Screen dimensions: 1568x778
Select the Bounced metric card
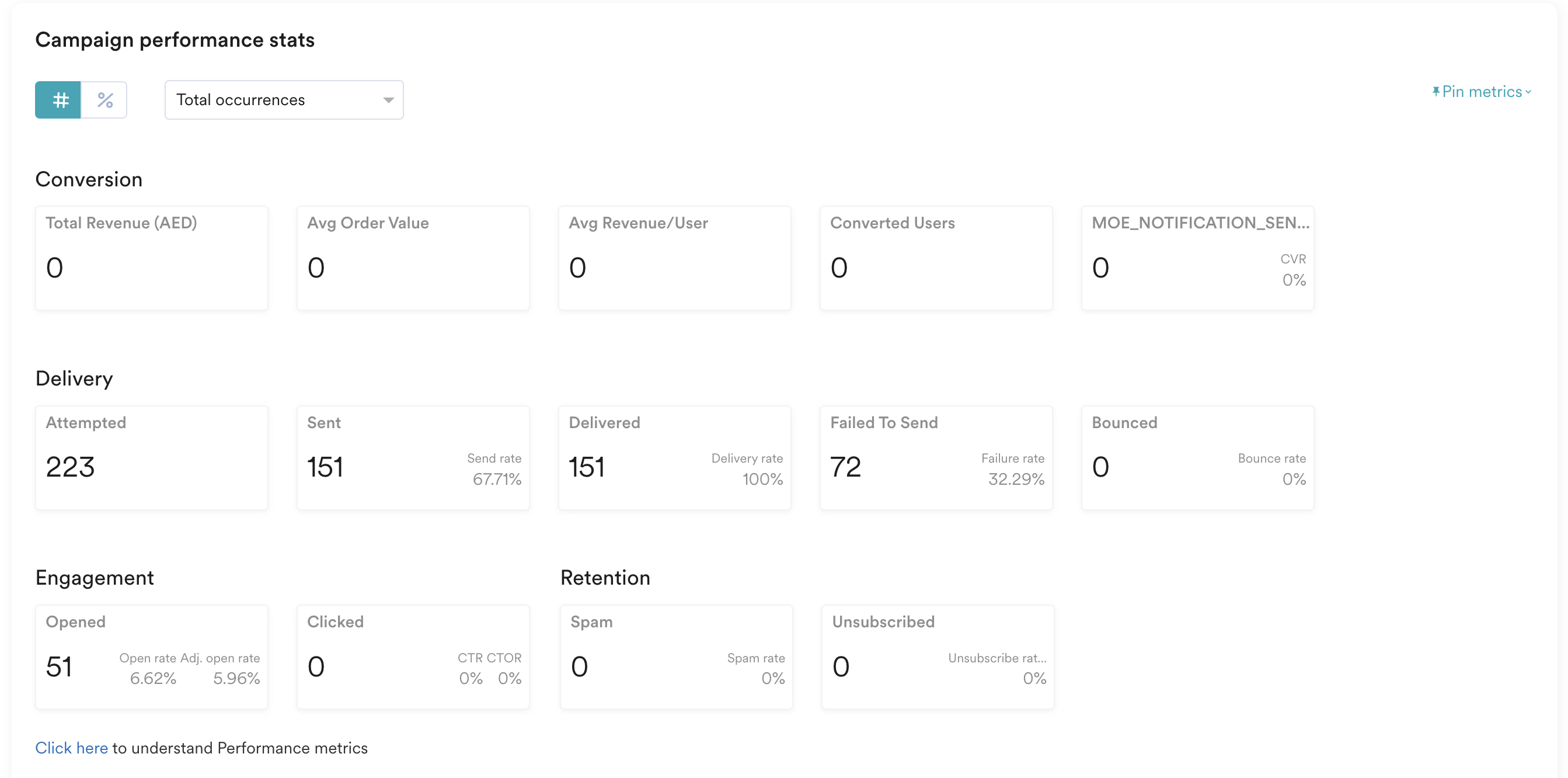tap(1197, 457)
